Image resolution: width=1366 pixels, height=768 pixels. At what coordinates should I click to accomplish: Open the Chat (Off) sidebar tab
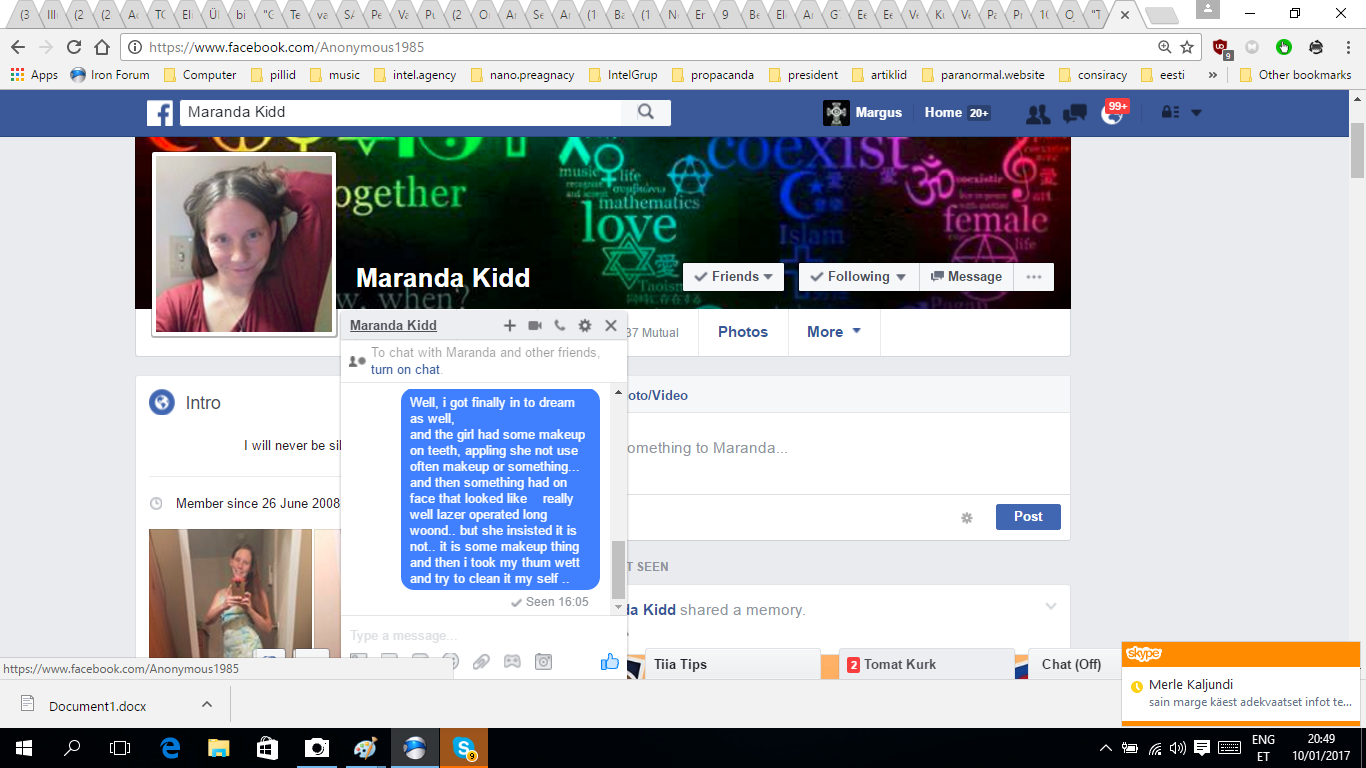tap(1072, 664)
